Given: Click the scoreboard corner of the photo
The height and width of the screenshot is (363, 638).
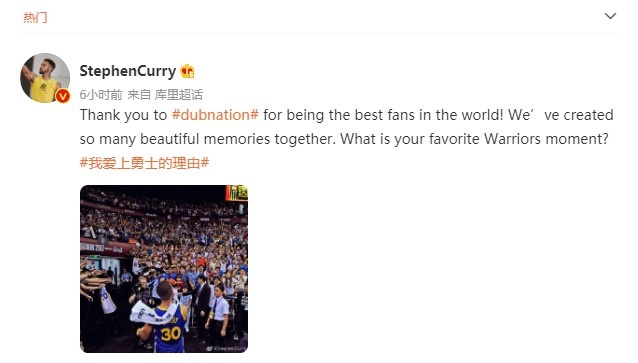Looking at the screenshot, I should point(236,193).
